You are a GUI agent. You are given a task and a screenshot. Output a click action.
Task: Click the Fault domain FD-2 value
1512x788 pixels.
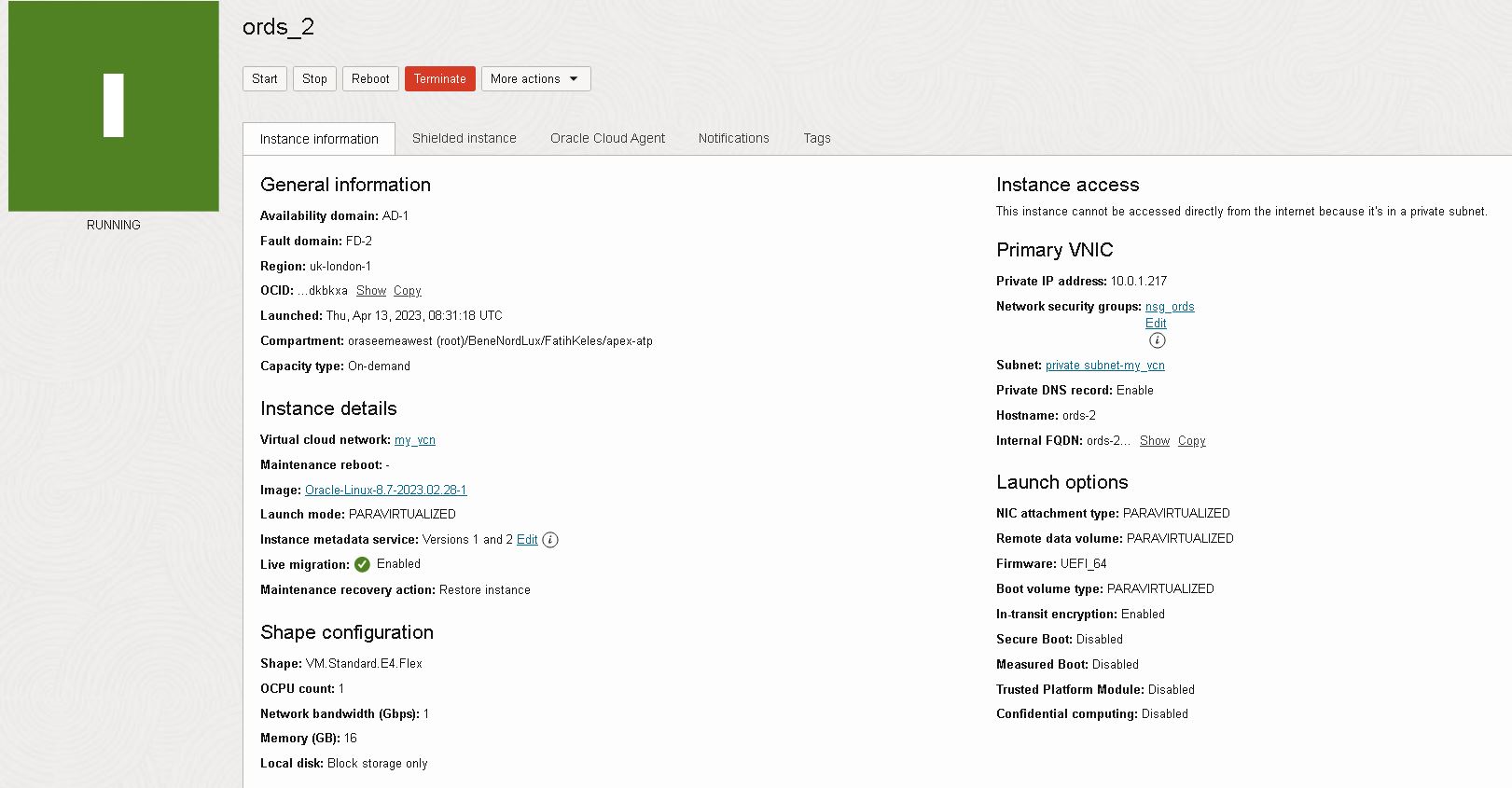point(359,242)
